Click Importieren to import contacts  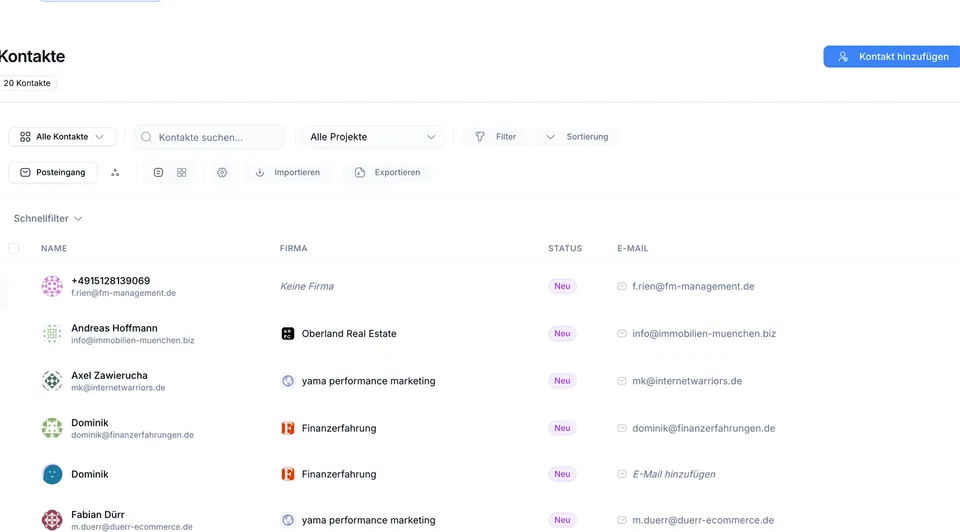(288, 172)
